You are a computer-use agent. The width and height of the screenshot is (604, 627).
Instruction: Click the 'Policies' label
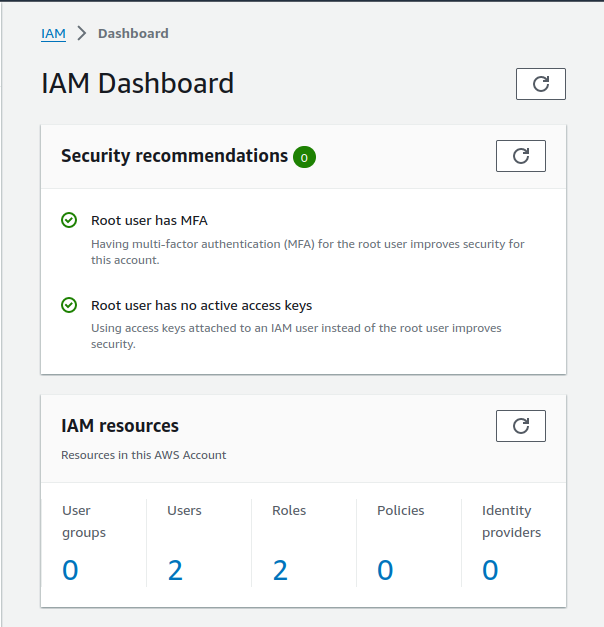point(400,511)
